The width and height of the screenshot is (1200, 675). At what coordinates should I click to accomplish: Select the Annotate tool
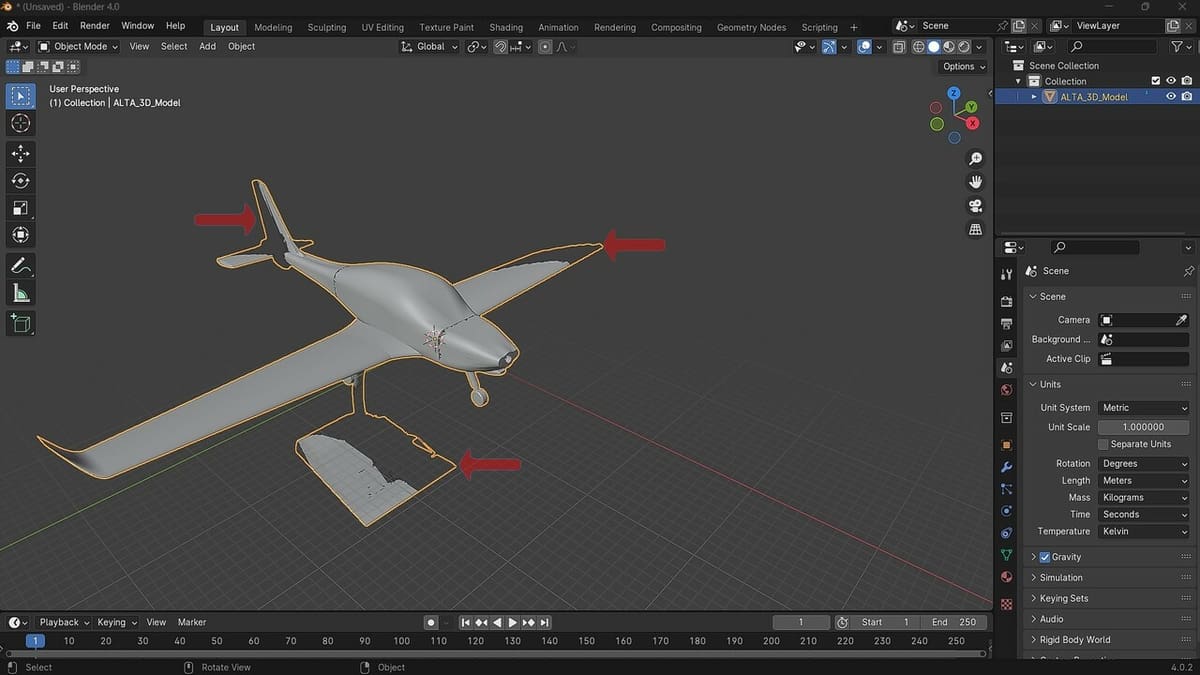[x=20, y=265]
